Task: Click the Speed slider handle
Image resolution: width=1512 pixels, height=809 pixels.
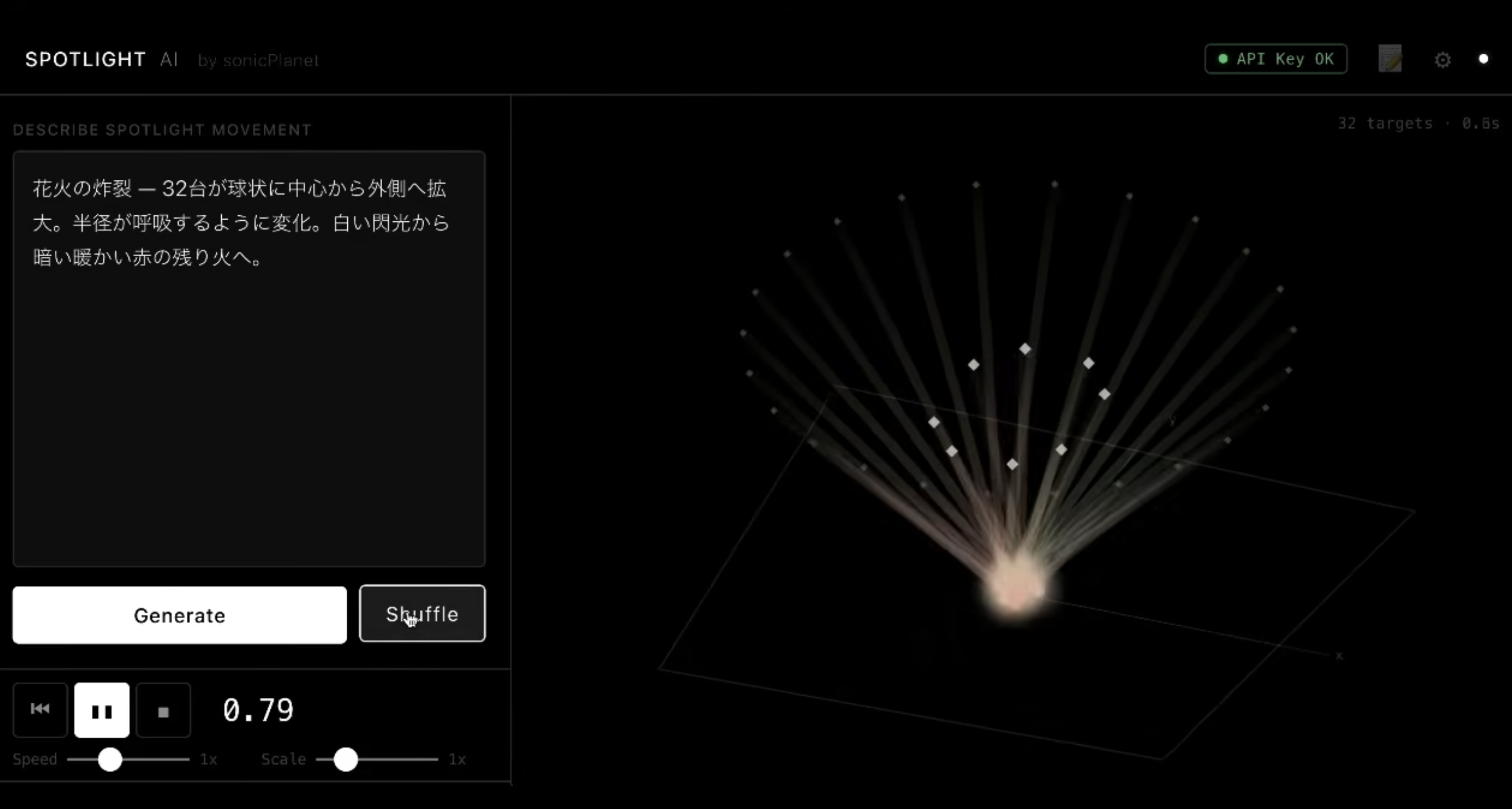Action: pyautogui.click(x=110, y=759)
